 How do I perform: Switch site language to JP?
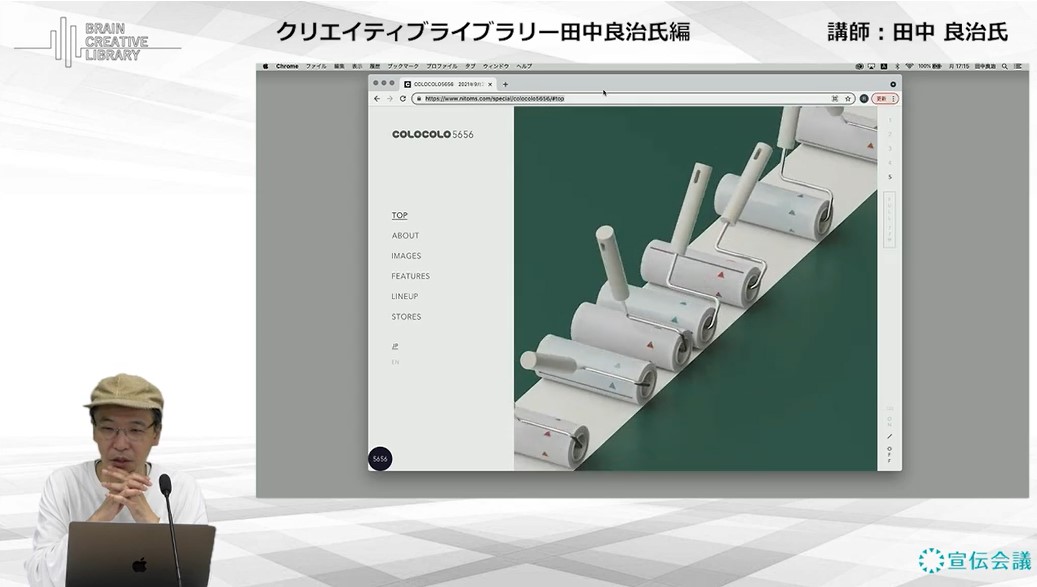point(395,346)
